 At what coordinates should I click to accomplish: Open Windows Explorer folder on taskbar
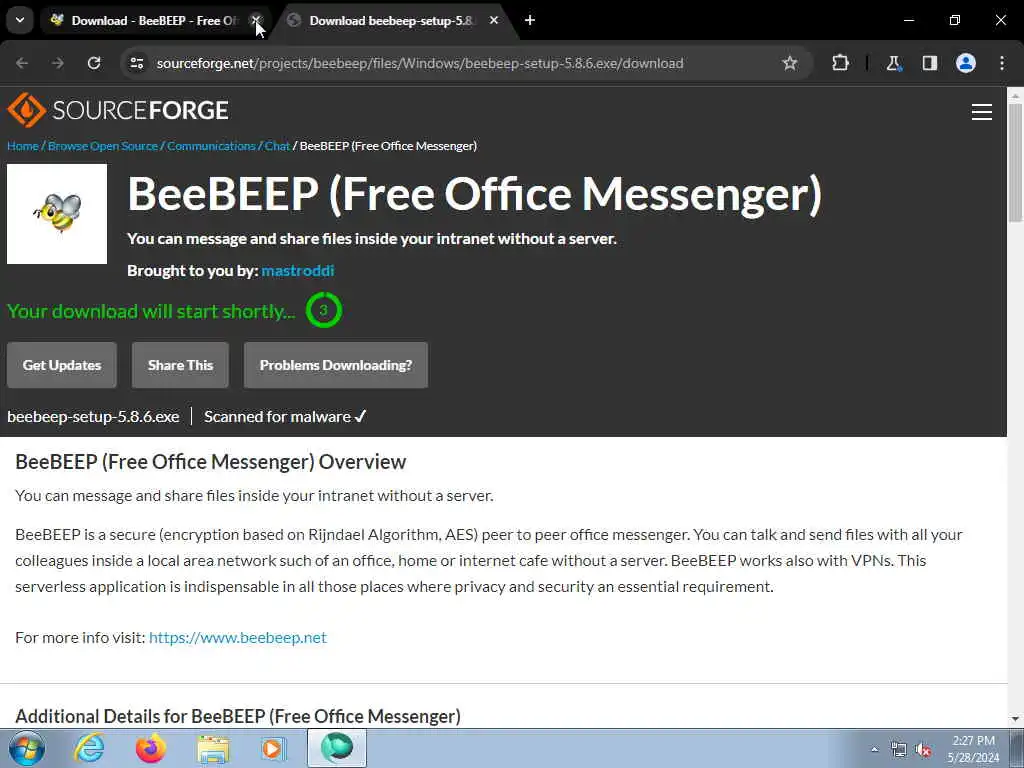(213, 749)
